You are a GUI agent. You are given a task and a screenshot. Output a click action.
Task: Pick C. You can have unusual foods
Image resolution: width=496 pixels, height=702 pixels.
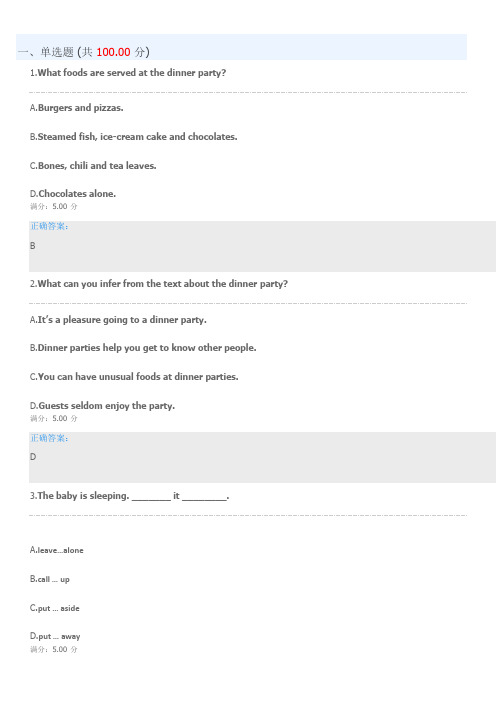(x=134, y=377)
